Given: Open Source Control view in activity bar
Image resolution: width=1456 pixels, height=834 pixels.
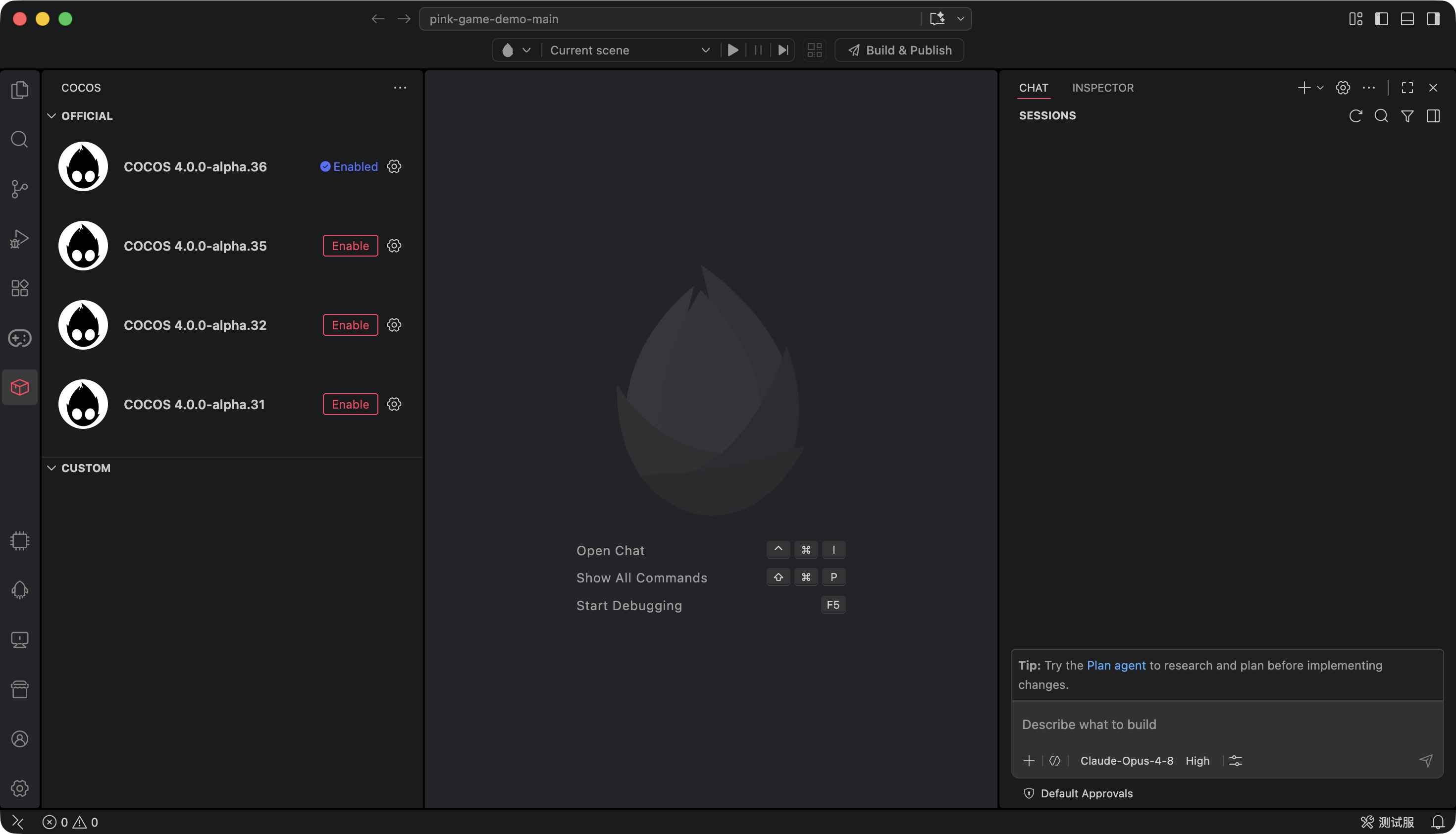Looking at the screenshot, I should (x=19, y=189).
